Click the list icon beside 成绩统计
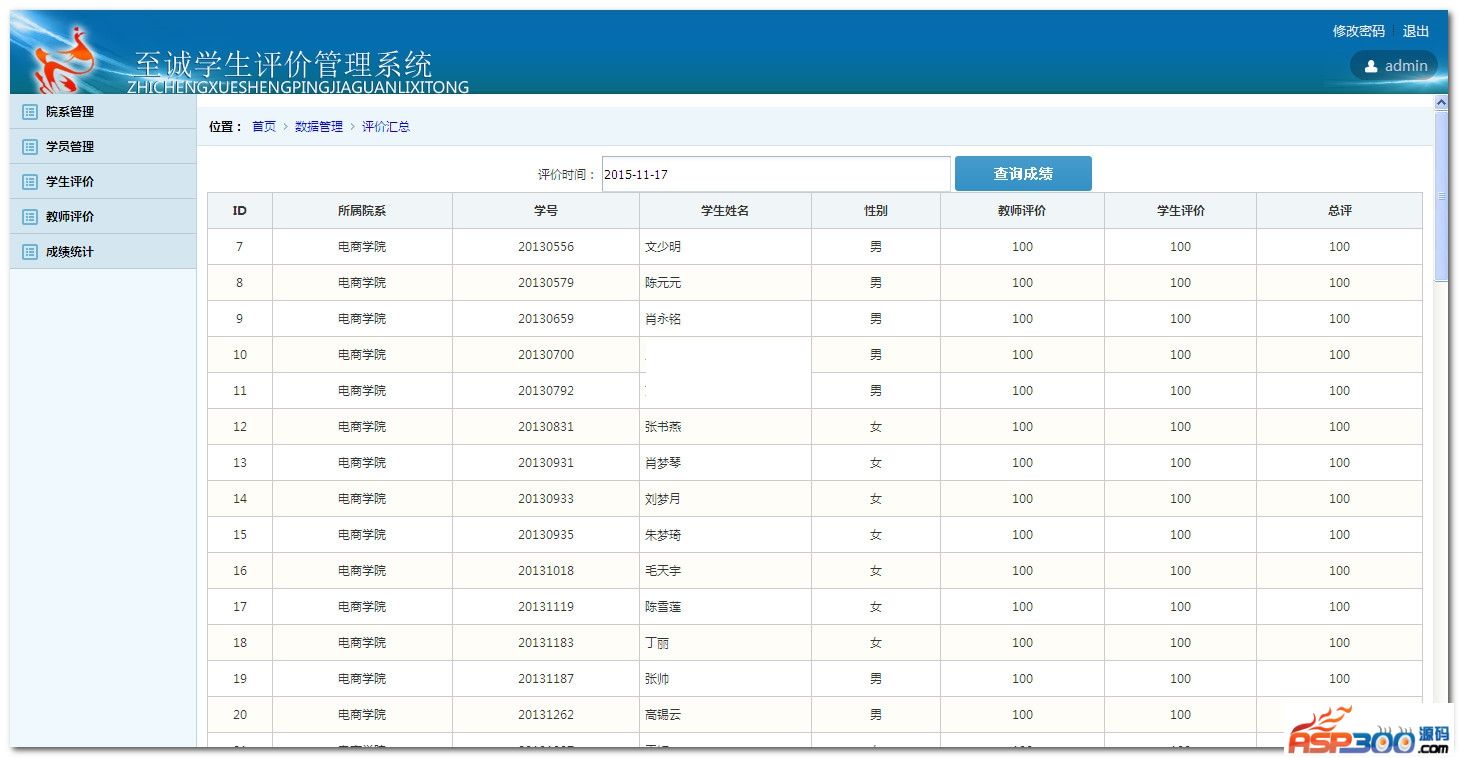 pos(30,252)
